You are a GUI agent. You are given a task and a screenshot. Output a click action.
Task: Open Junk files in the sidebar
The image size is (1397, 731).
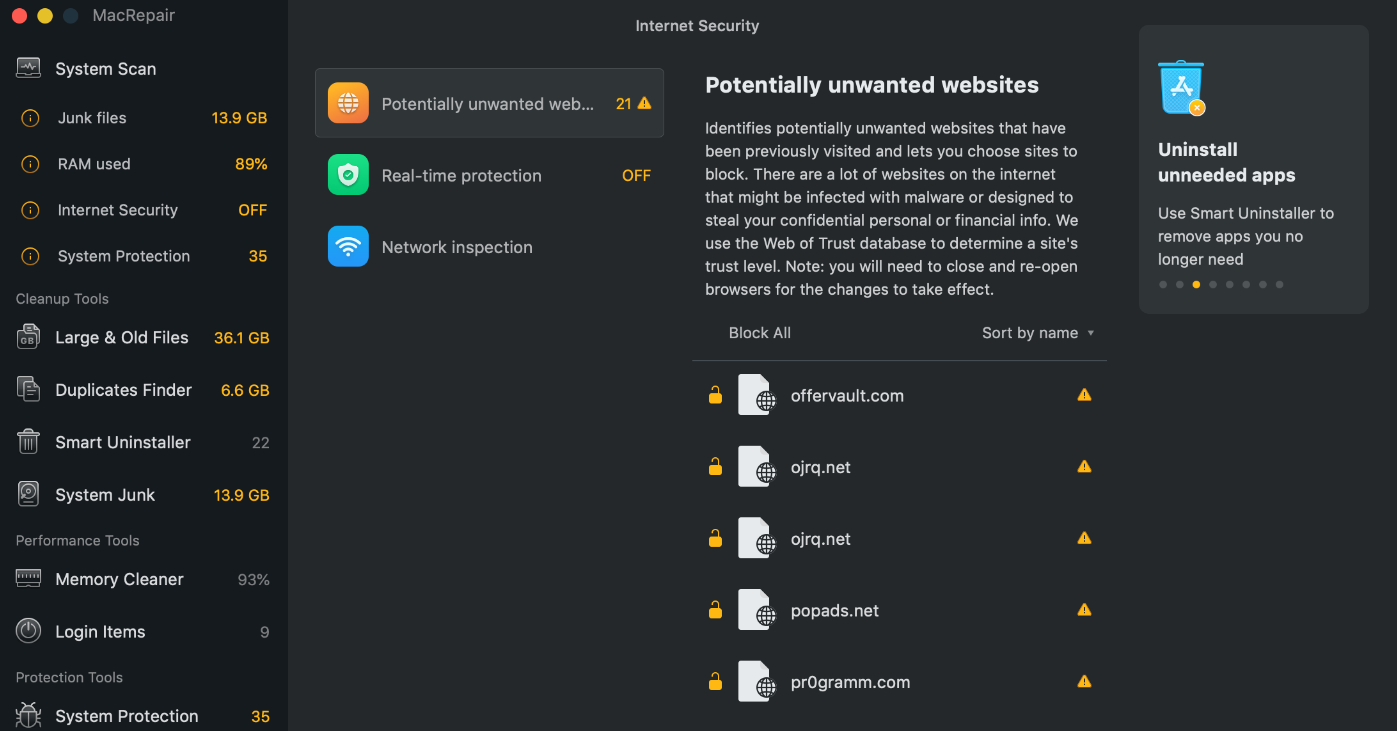(x=92, y=118)
